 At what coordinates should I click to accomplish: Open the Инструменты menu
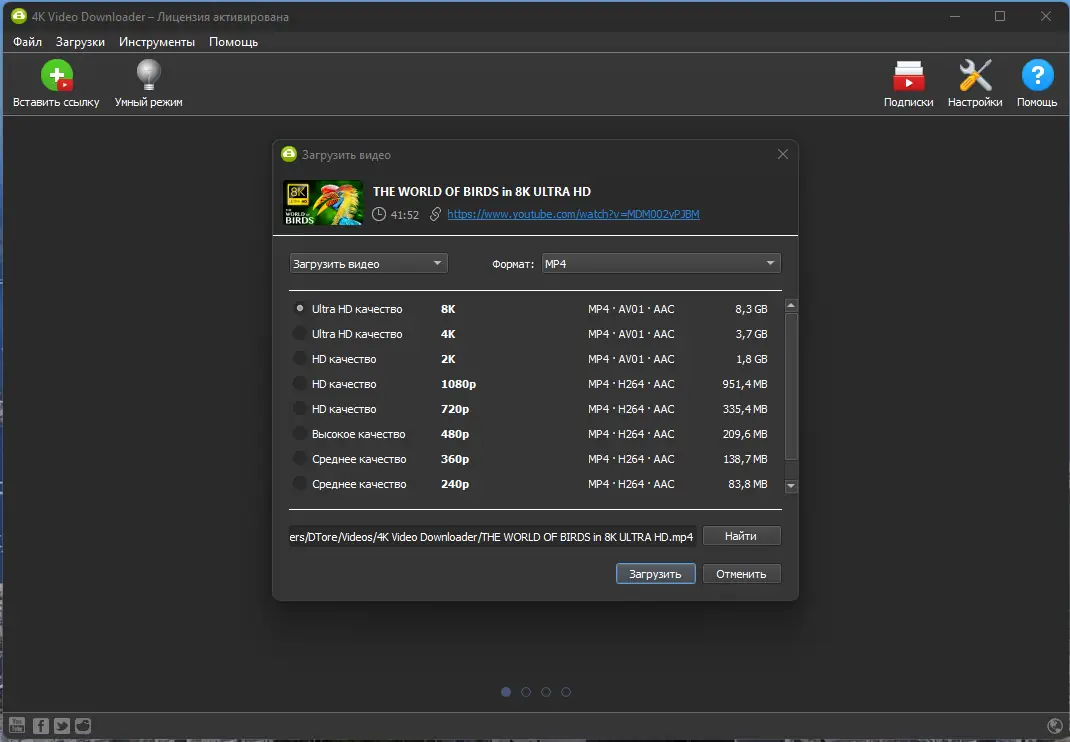point(157,42)
